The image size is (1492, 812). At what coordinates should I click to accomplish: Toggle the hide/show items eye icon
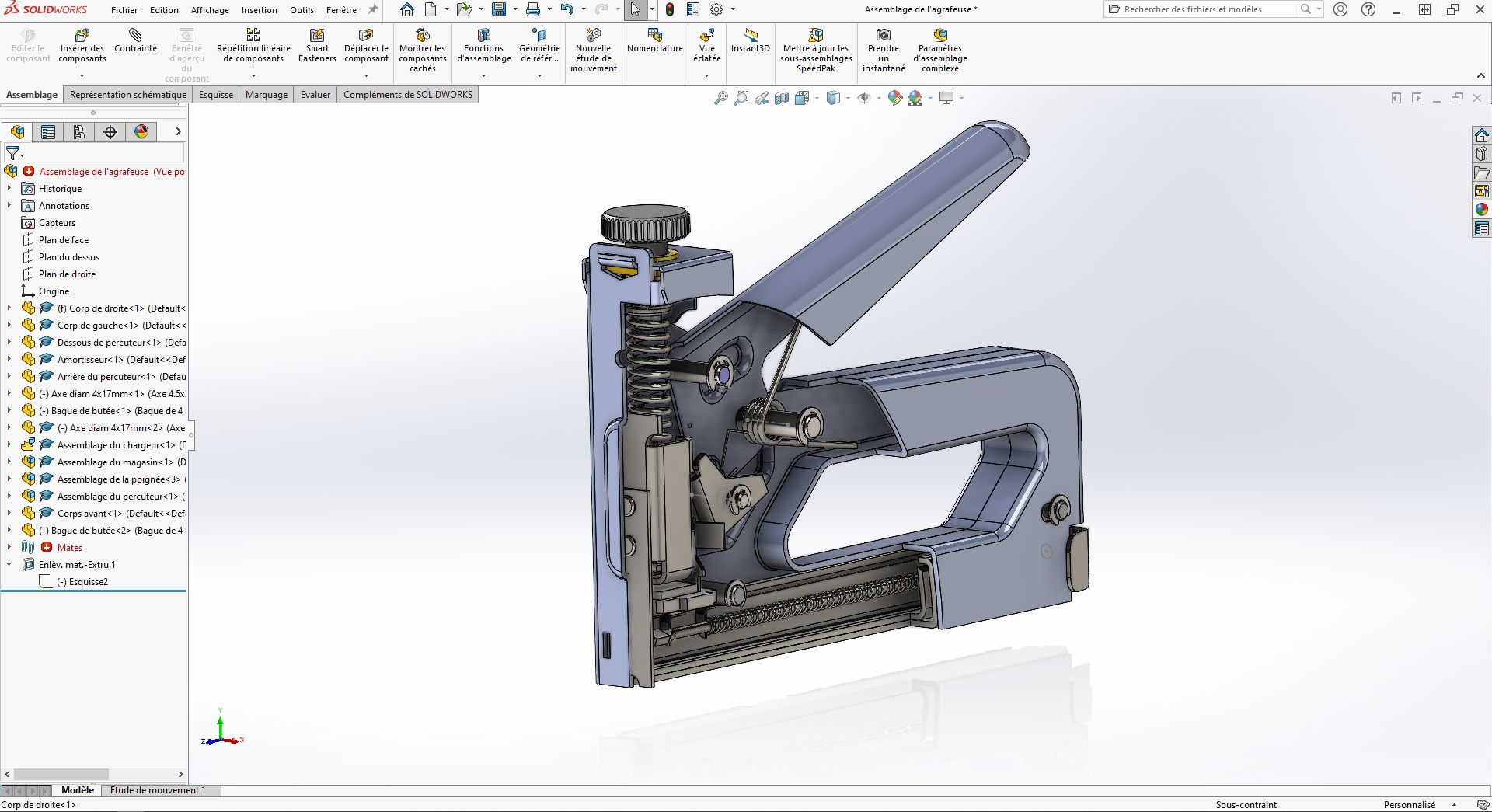coord(863,98)
